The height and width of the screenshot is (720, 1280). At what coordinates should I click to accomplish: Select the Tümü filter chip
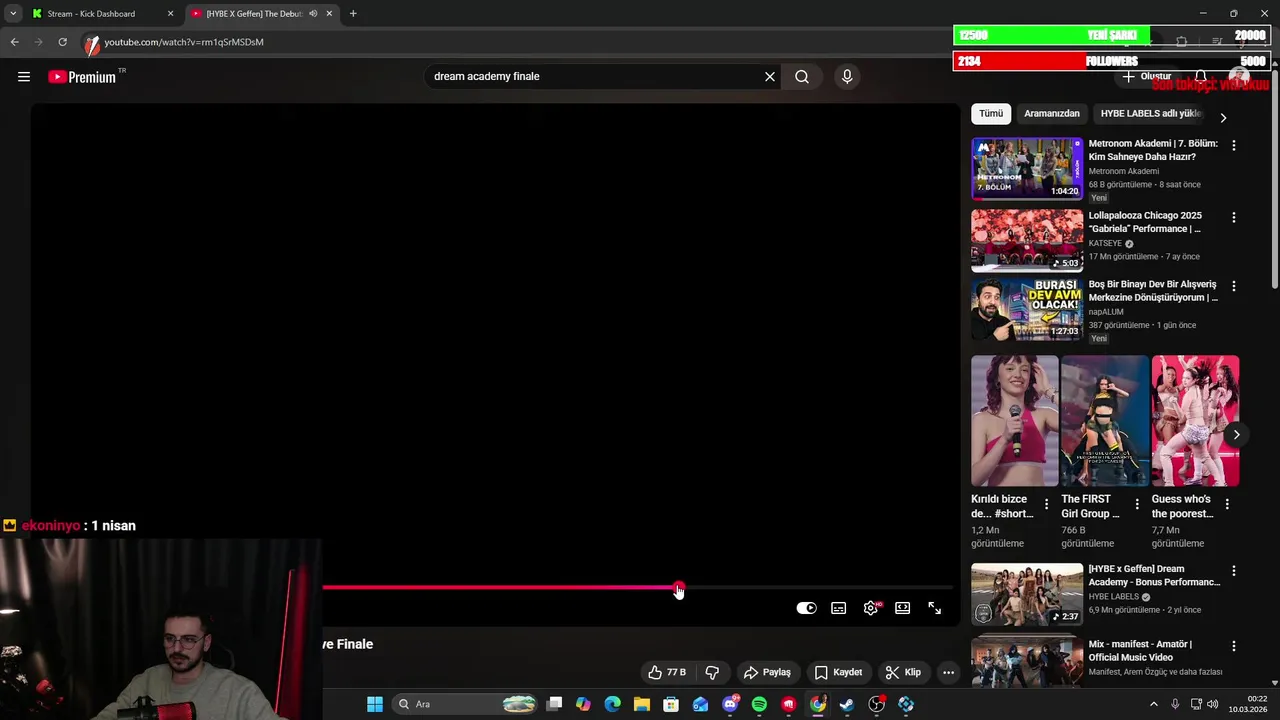[x=991, y=114]
